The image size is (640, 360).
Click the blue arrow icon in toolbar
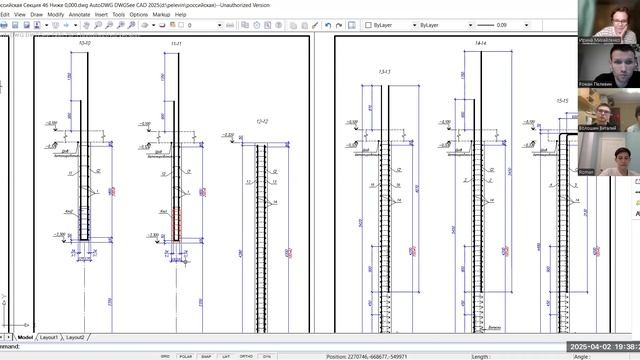[x=66, y=25]
